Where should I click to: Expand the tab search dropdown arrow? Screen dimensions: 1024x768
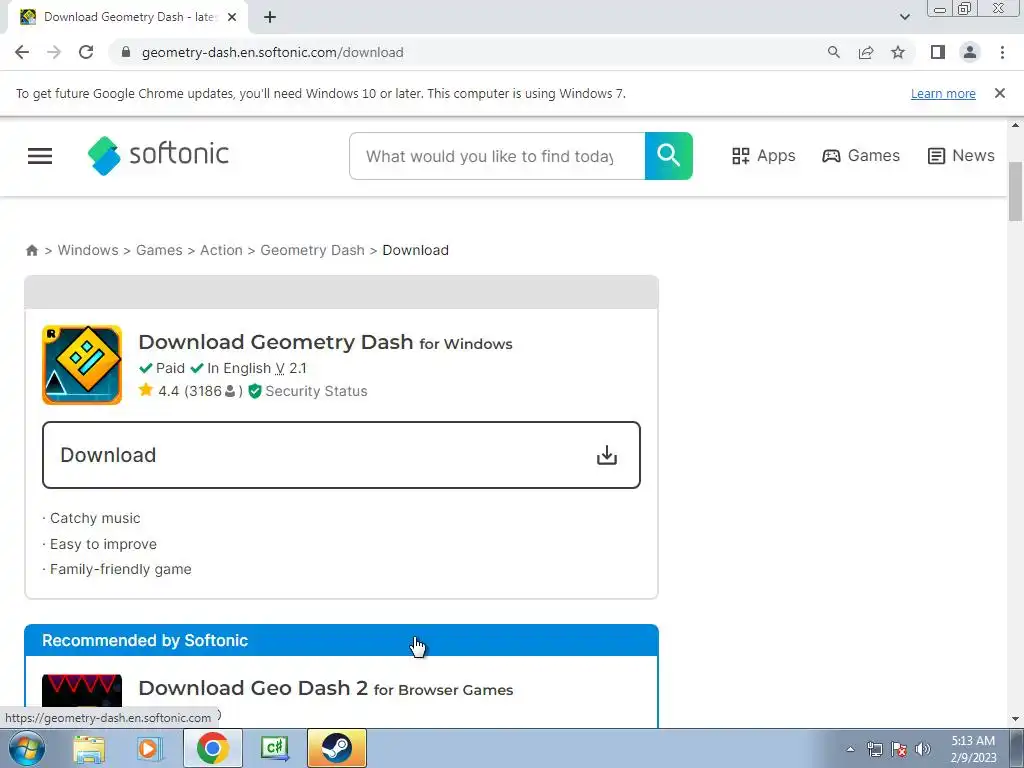click(x=904, y=17)
